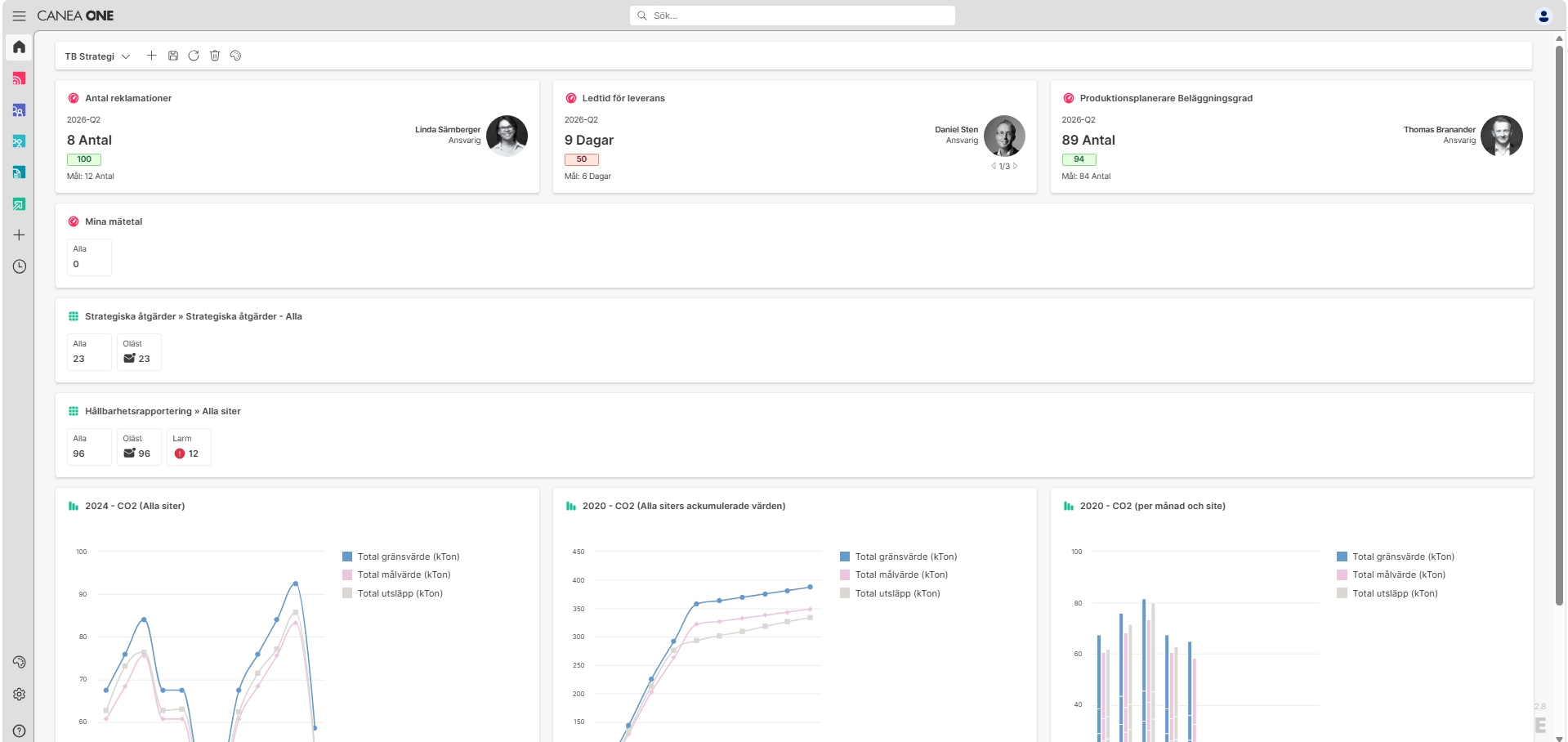Open the Ledtid för leverans widget title

[x=623, y=98]
